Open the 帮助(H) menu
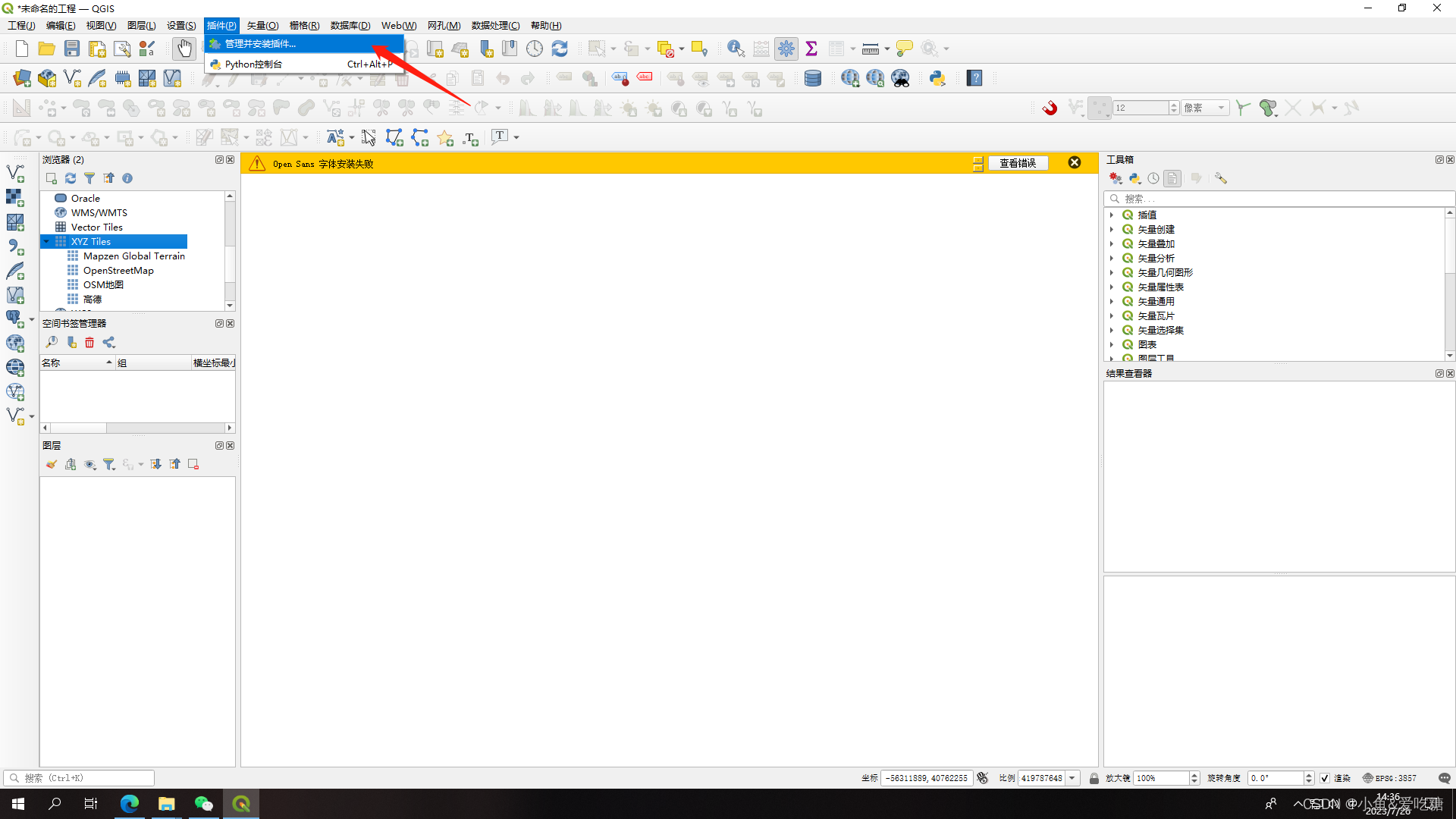Viewport: 1456px width, 819px height. pyautogui.click(x=546, y=25)
